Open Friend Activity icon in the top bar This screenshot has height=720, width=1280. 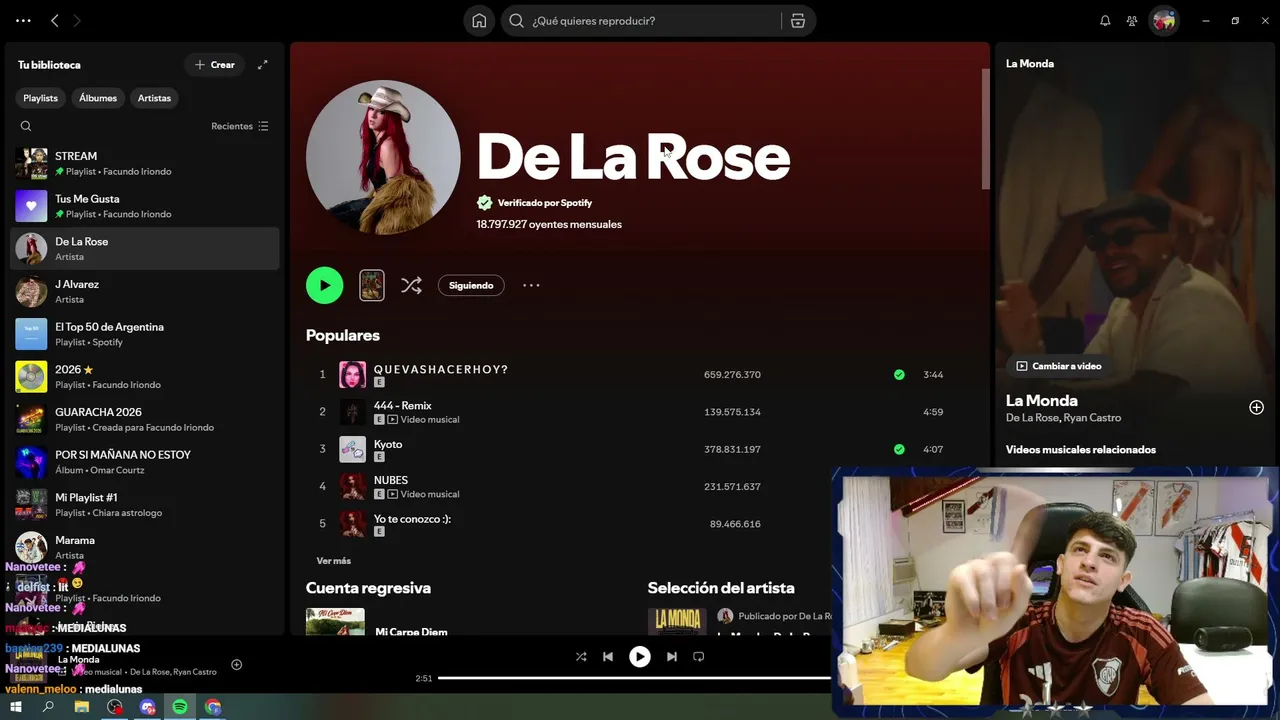[x=1132, y=21]
